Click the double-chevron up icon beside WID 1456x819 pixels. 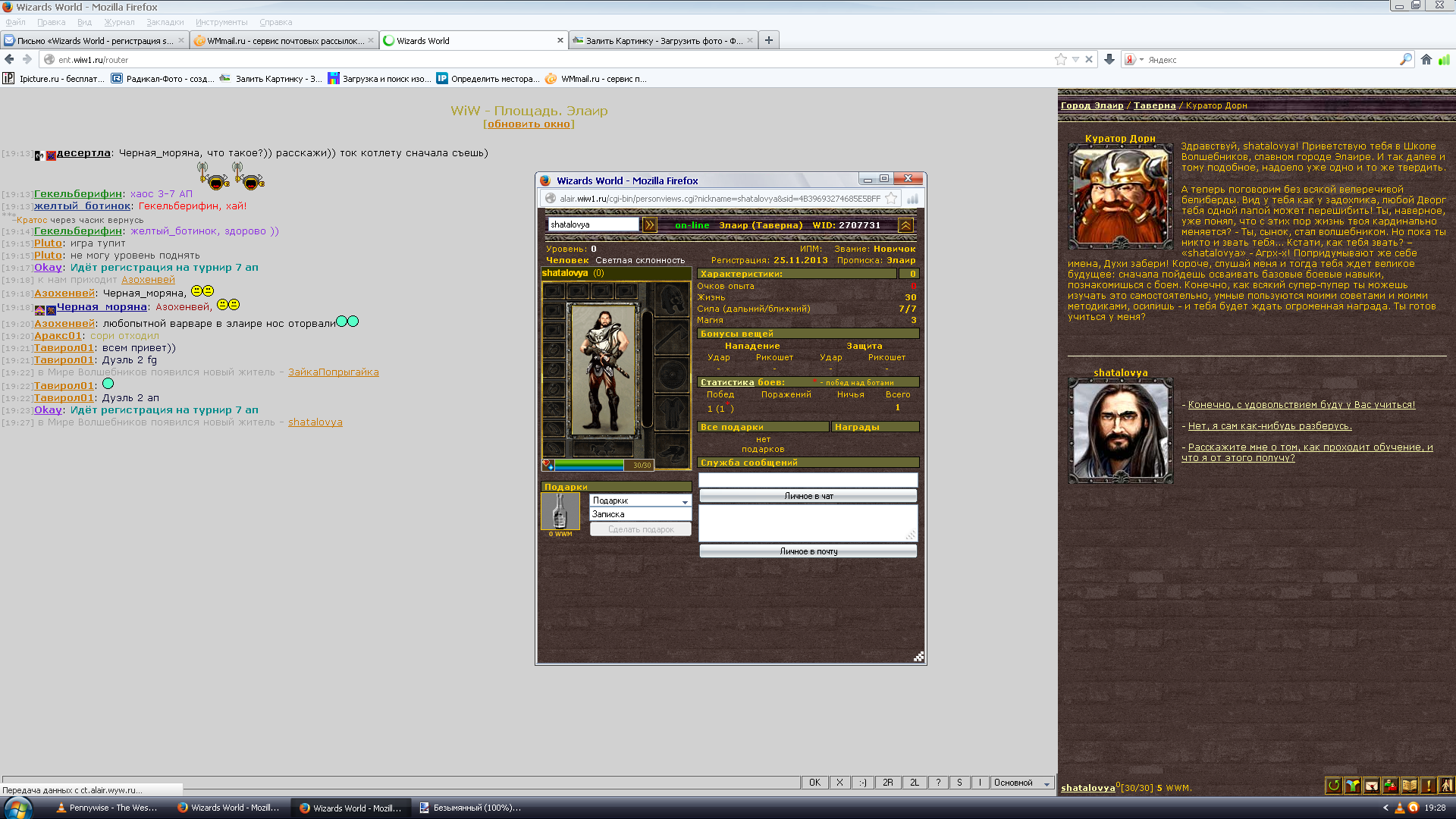905,225
